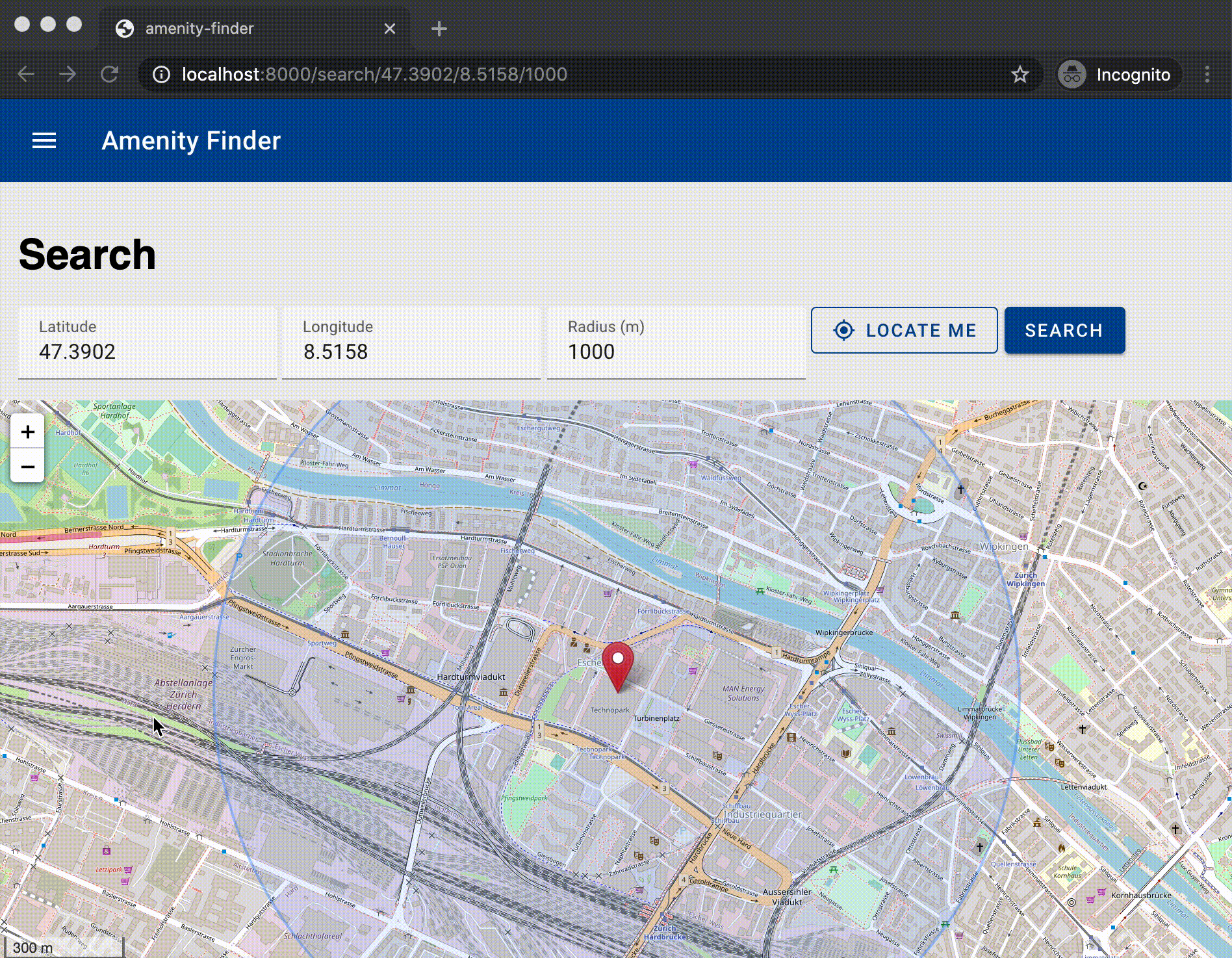View site information icon in address bar
The image size is (1232, 958).
tap(161, 75)
